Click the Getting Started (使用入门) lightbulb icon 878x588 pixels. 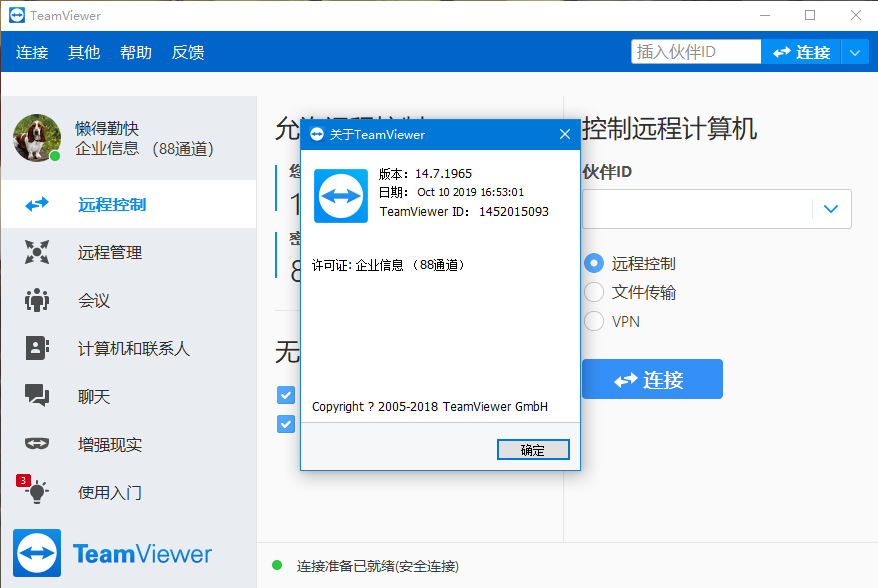(37, 492)
